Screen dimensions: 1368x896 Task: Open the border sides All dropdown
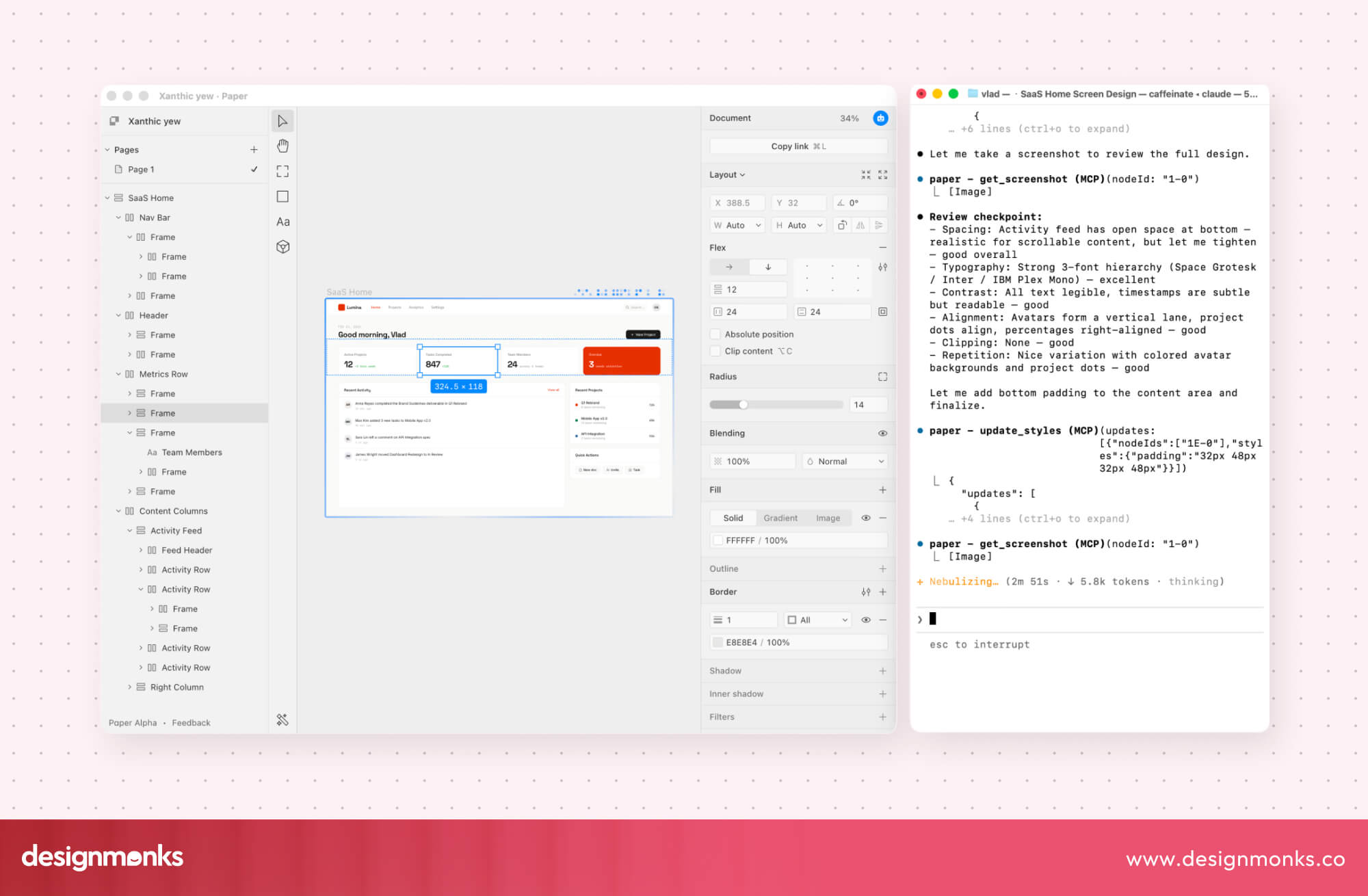coord(817,620)
